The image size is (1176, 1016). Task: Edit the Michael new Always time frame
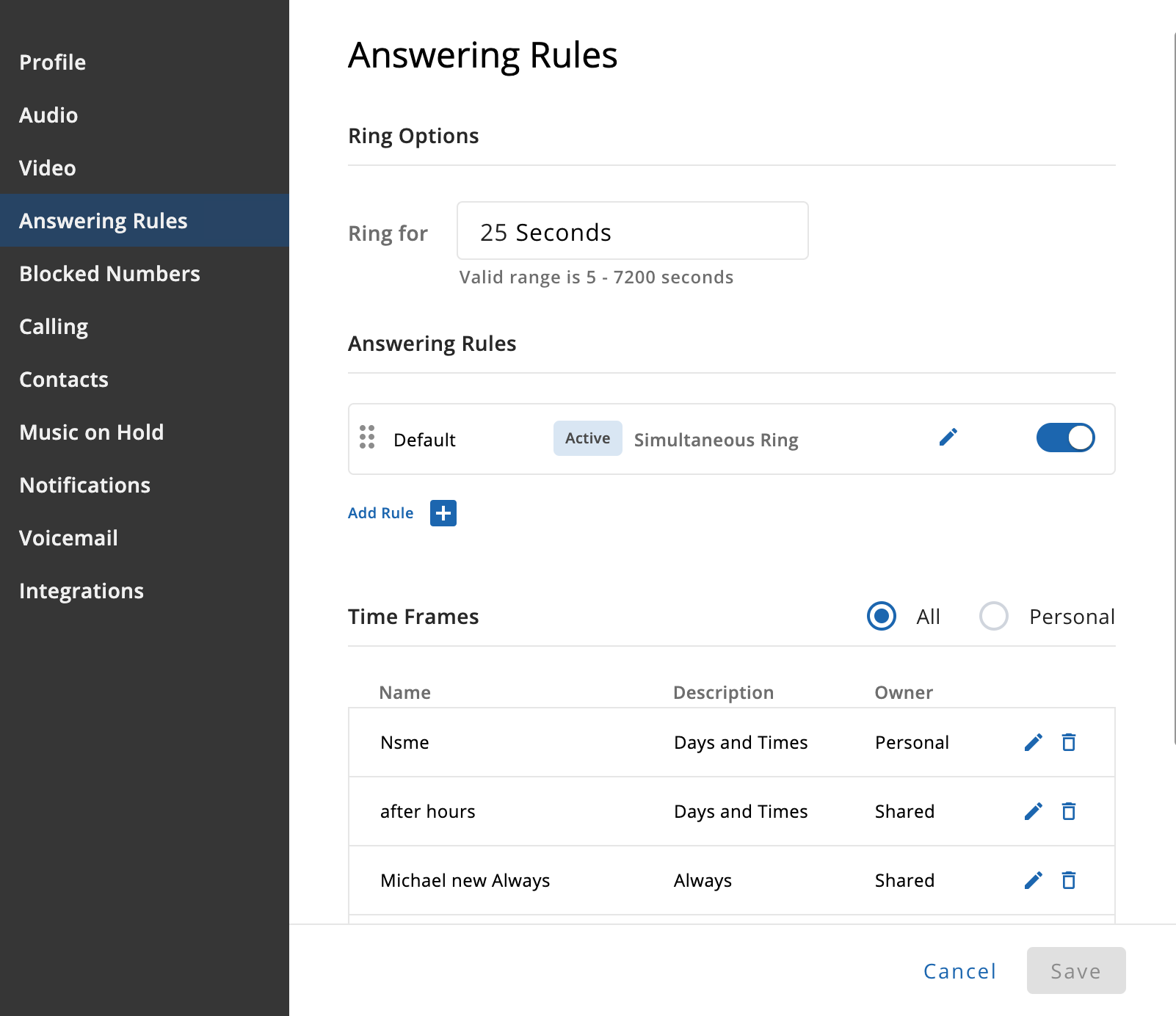pyautogui.click(x=1034, y=880)
